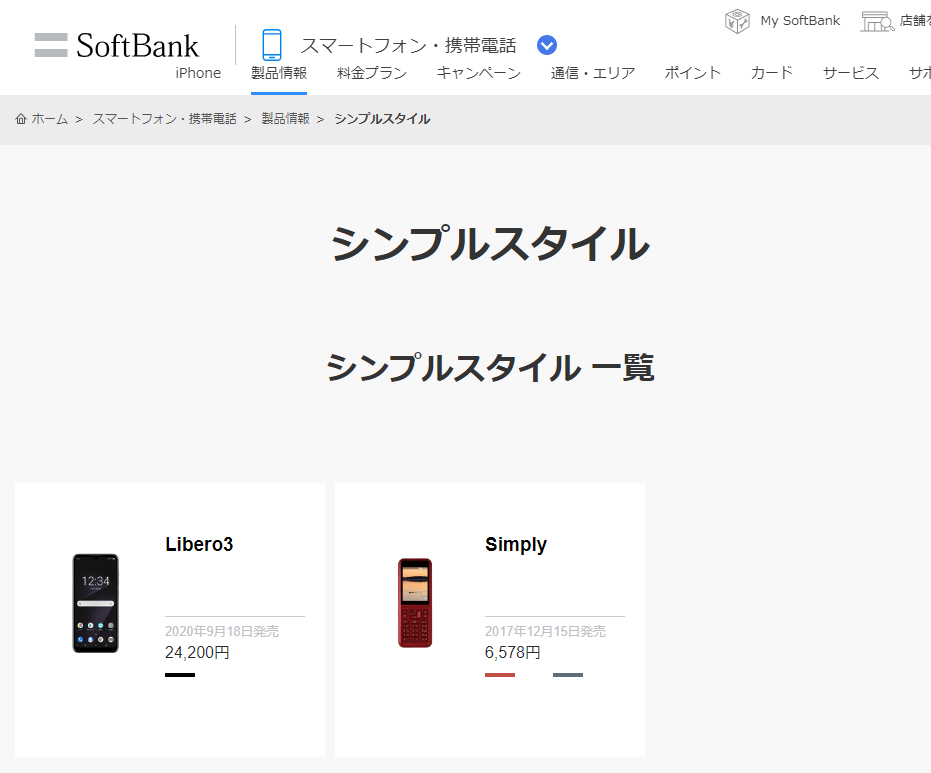This screenshot has width=931, height=773.
Task: Open My SoftBank link
Action: 800,21
